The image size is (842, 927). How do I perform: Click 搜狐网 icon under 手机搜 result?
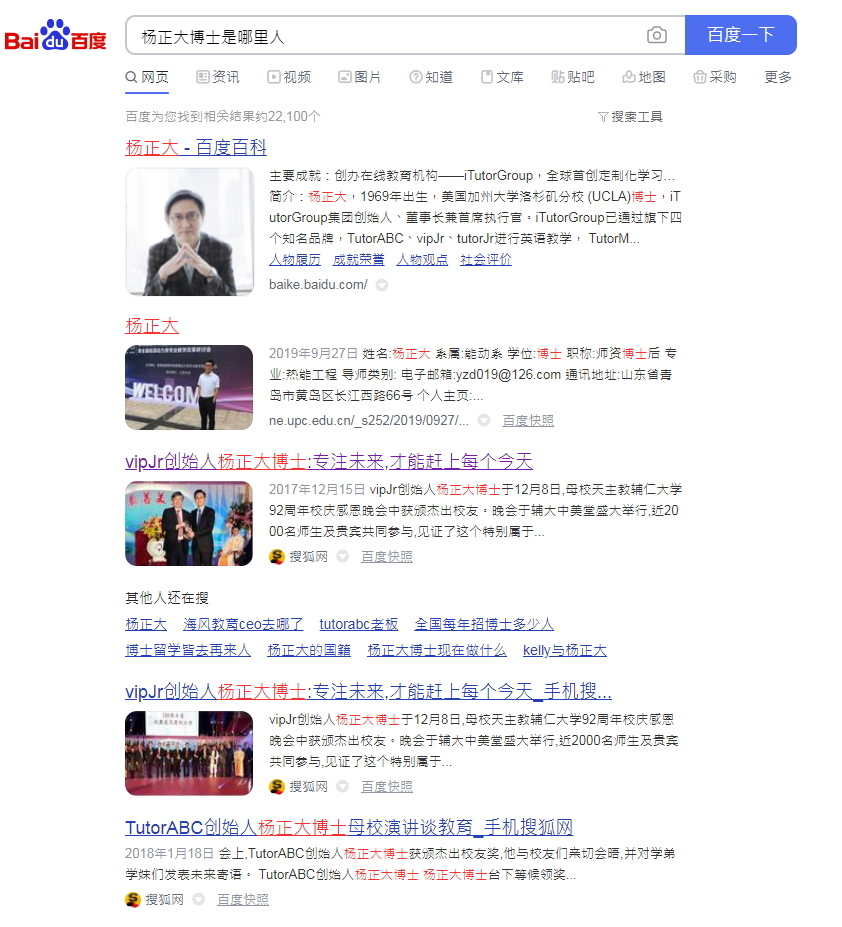point(277,786)
